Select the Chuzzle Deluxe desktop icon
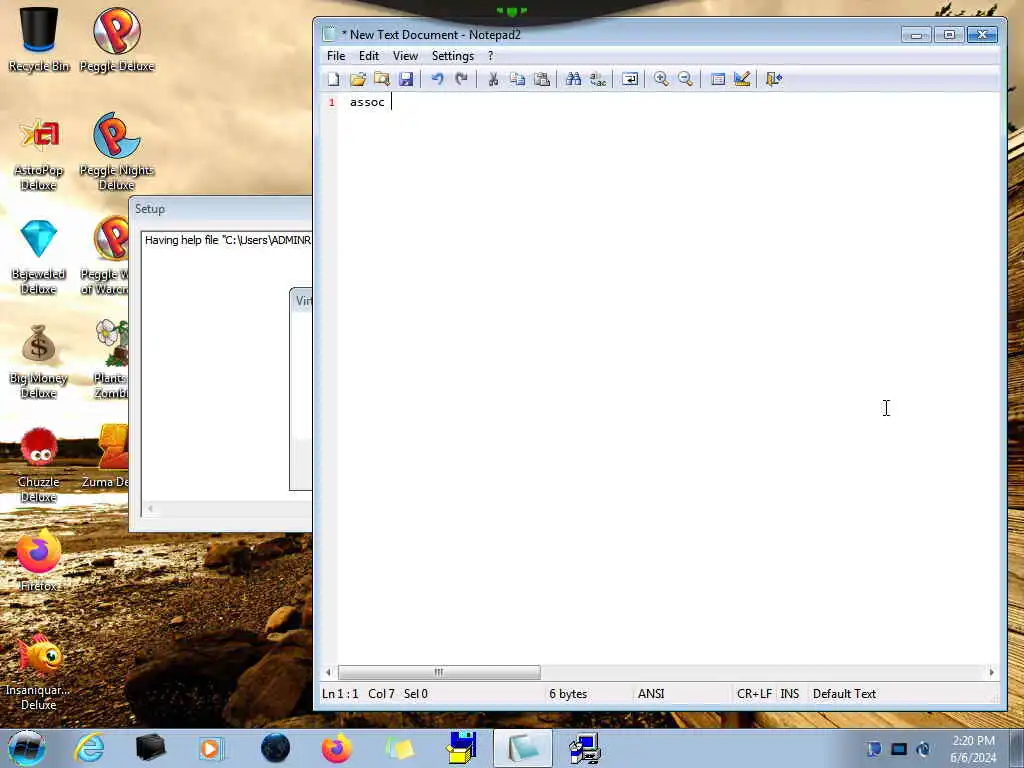 [39, 466]
